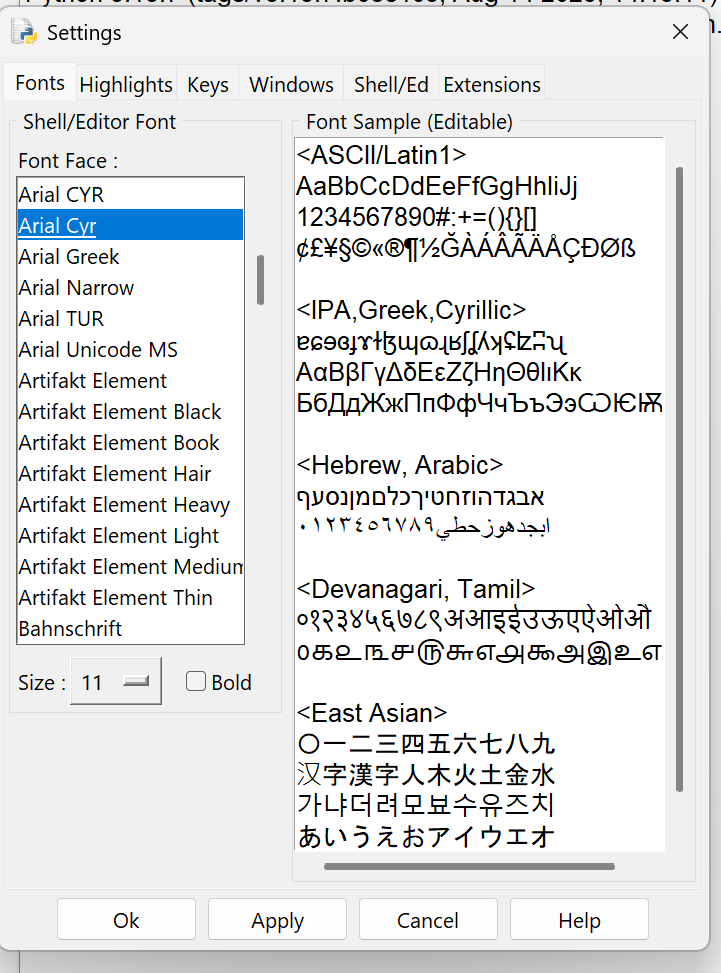Screen dimensions: 721x973
Task: Close the Settings dialog window
Action: [680, 32]
